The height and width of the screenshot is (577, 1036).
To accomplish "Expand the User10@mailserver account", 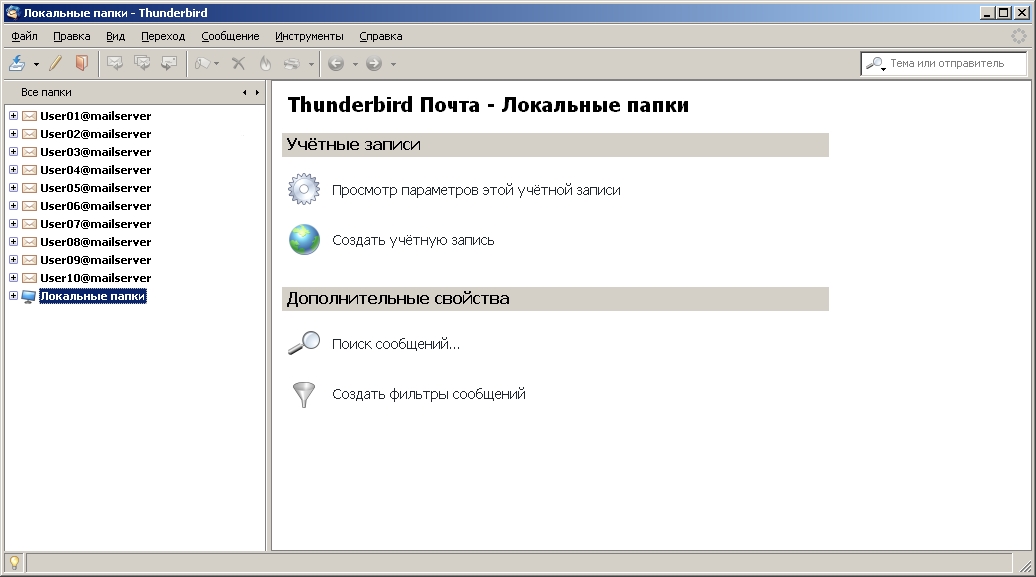I will point(13,278).
